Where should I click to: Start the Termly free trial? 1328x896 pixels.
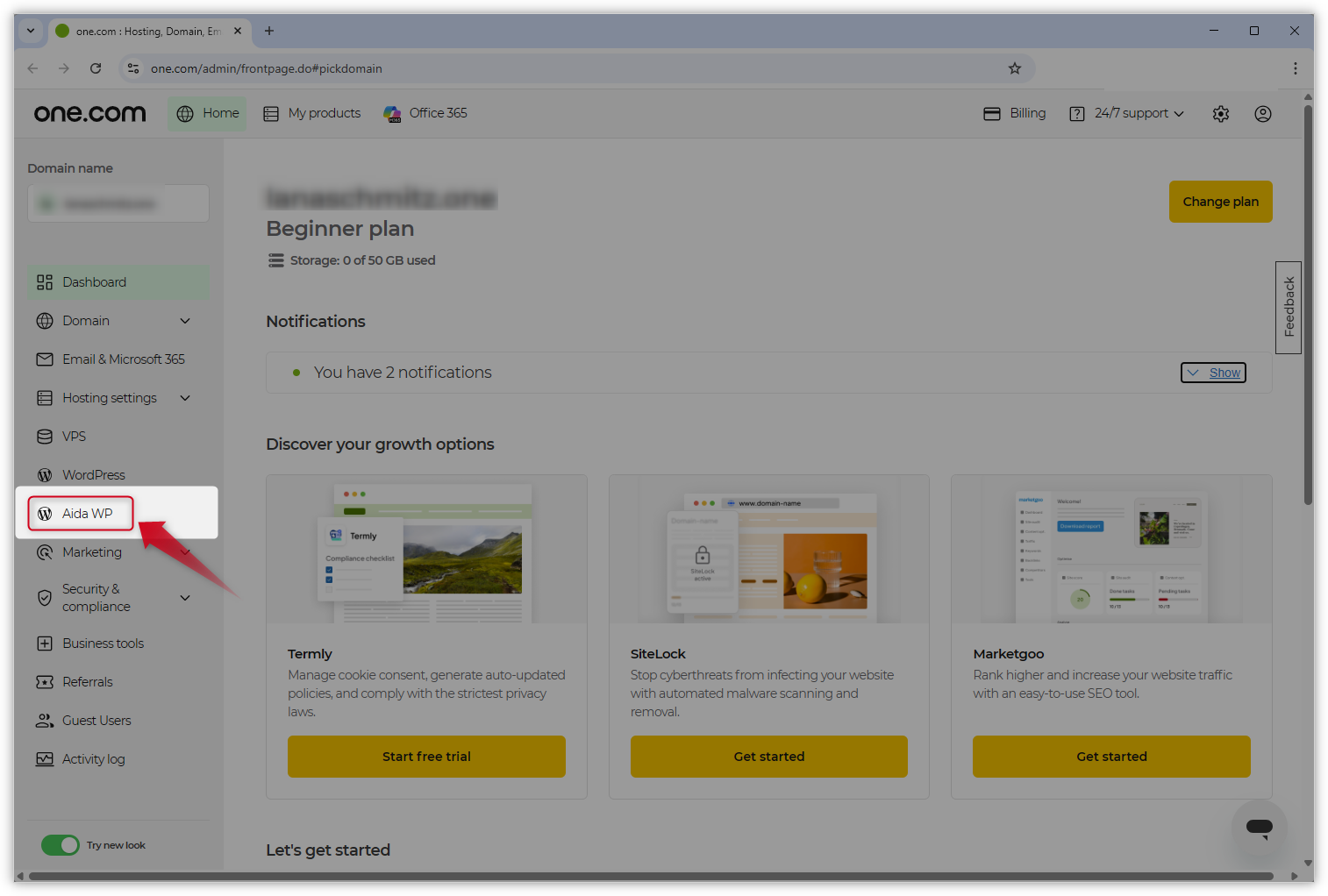(426, 757)
